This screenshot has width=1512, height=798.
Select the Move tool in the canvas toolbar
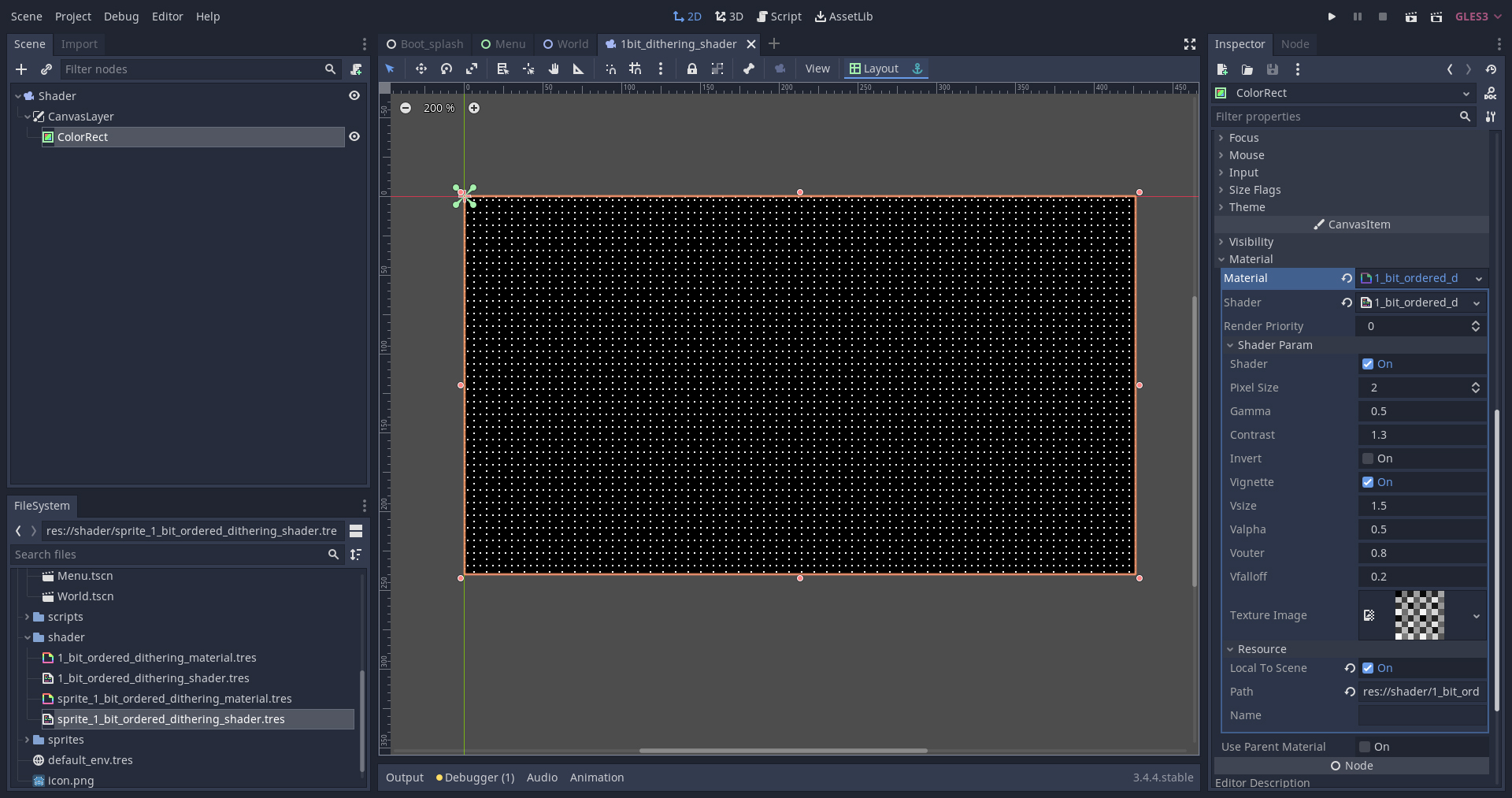point(421,69)
